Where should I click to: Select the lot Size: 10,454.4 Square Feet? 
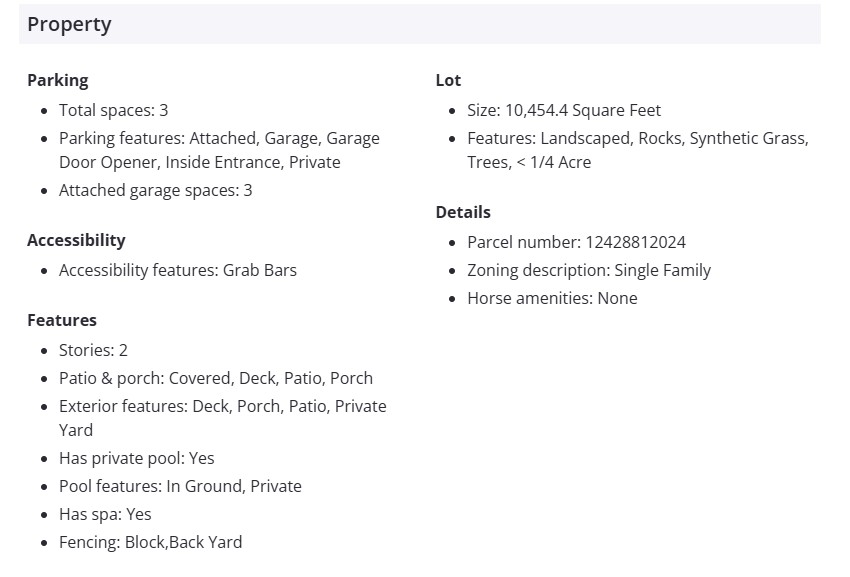pyautogui.click(x=563, y=110)
